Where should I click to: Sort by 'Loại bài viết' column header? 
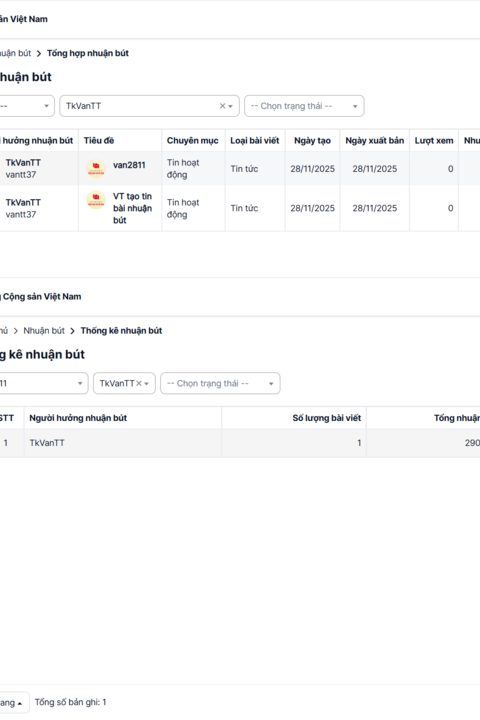click(x=254, y=141)
